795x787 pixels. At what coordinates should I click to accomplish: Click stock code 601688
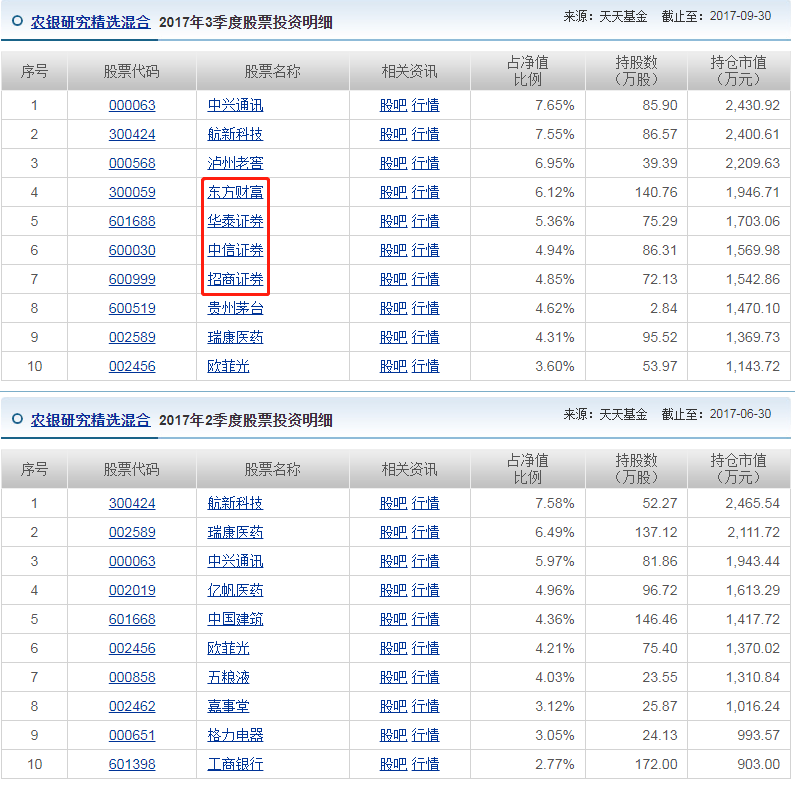(x=132, y=221)
